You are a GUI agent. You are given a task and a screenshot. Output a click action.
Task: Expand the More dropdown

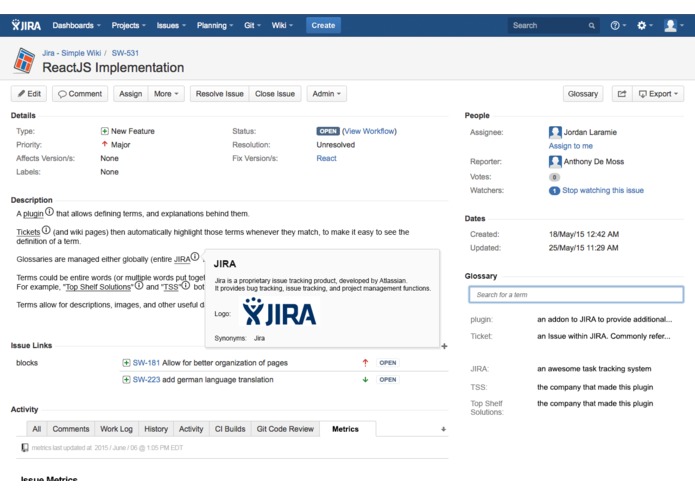(166, 93)
